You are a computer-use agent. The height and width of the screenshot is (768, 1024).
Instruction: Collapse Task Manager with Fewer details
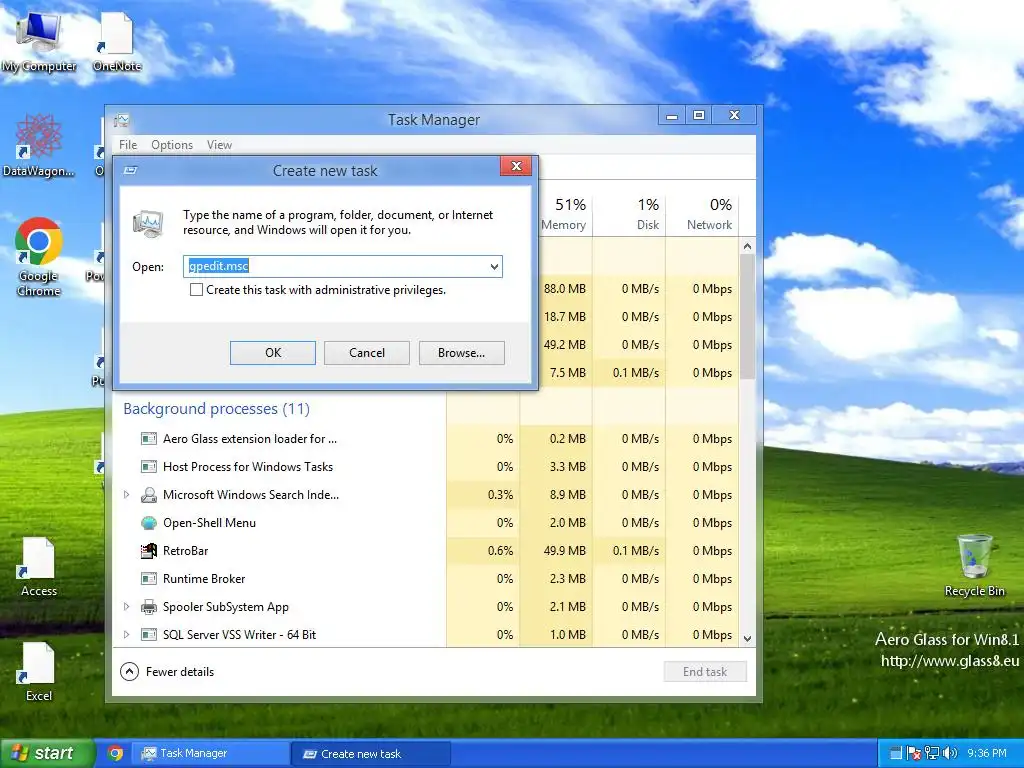click(167, 671)
